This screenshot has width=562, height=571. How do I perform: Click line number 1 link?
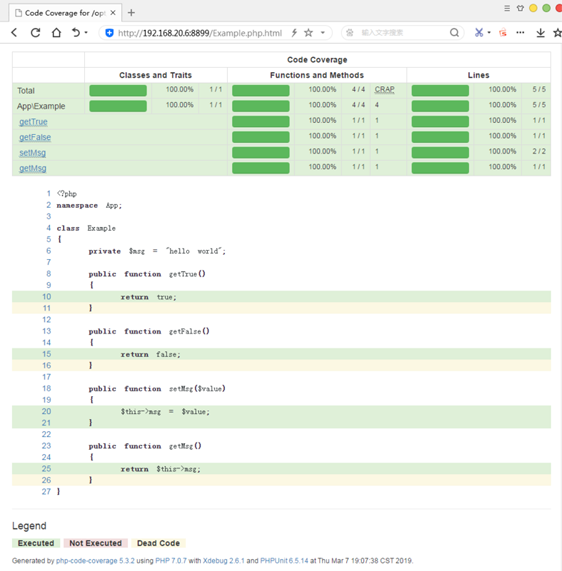click(48, 193)
